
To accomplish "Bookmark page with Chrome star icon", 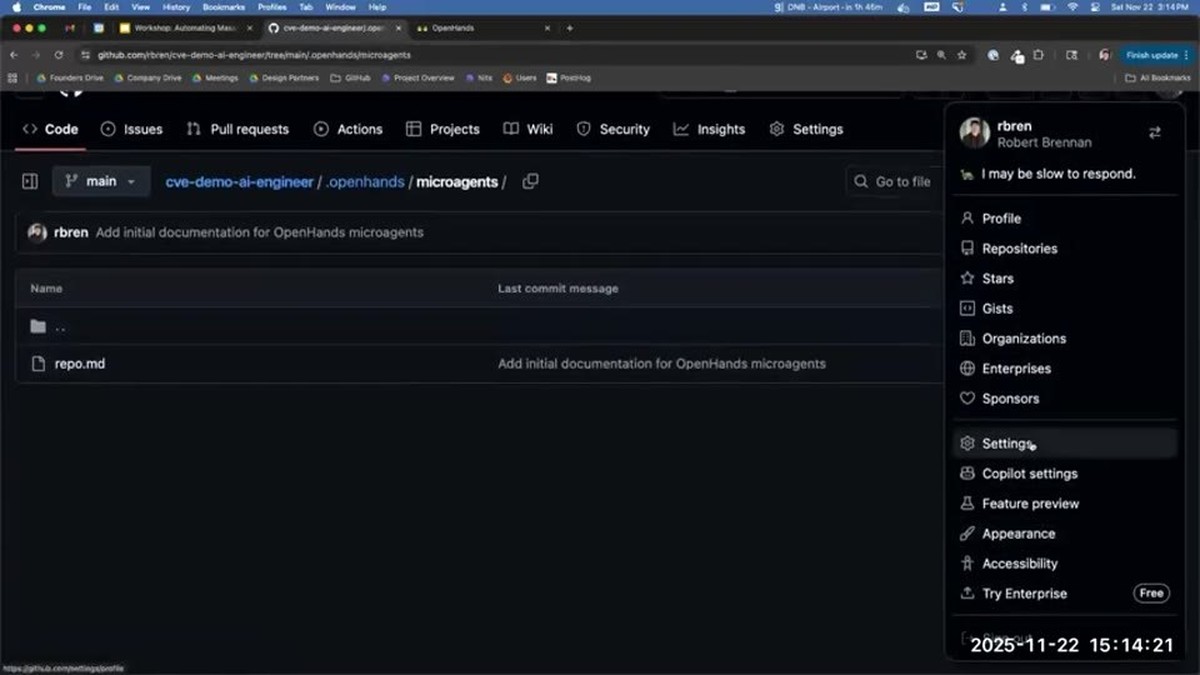I will (962, 55).
